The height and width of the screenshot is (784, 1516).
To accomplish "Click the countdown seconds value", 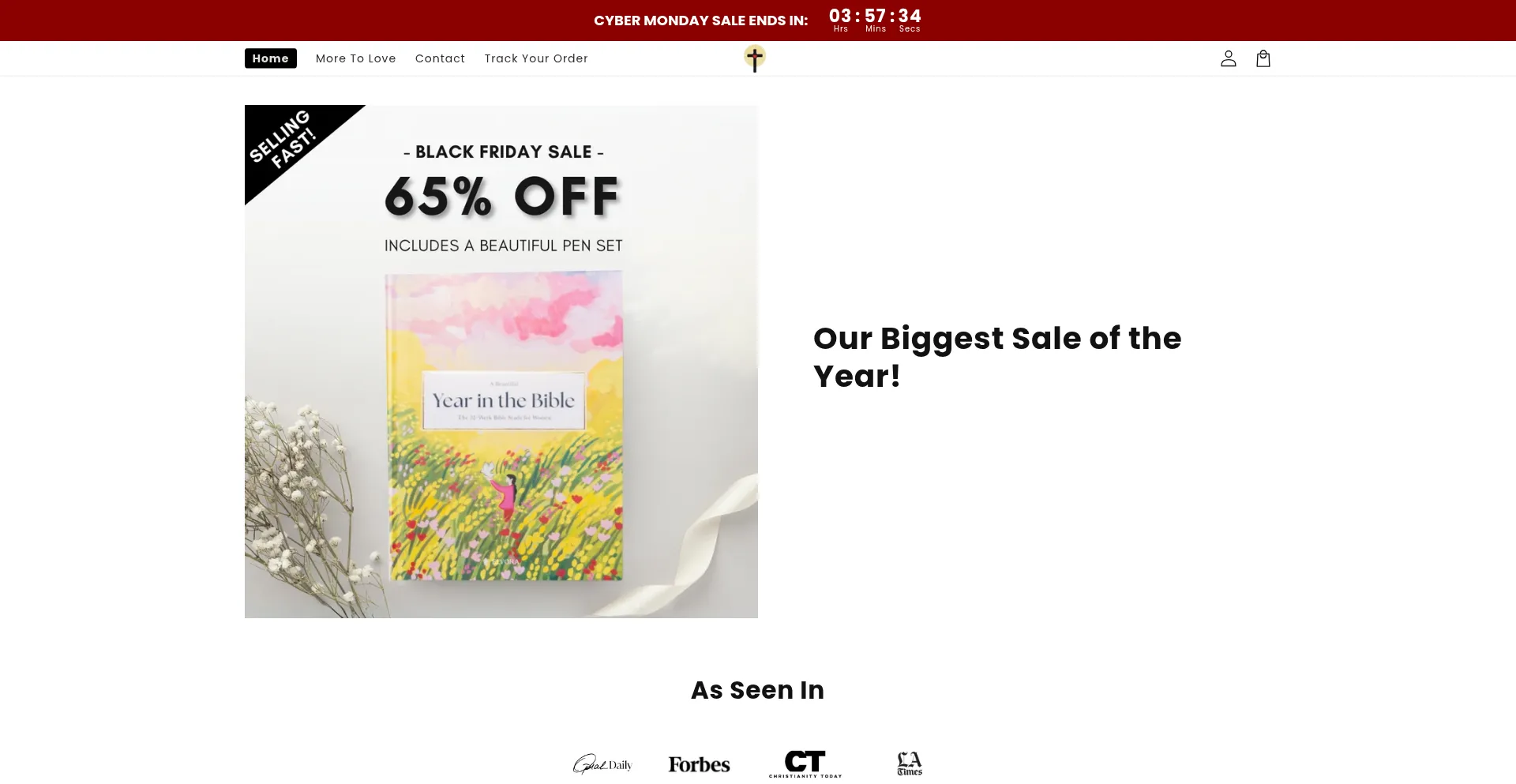I will tap(910, 16).
